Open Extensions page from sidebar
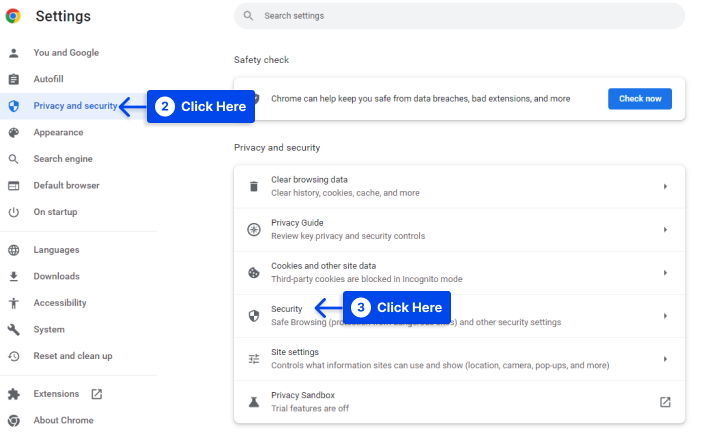Screen dimensions: 701x432 pyautogui.click(x=56, y=394)
